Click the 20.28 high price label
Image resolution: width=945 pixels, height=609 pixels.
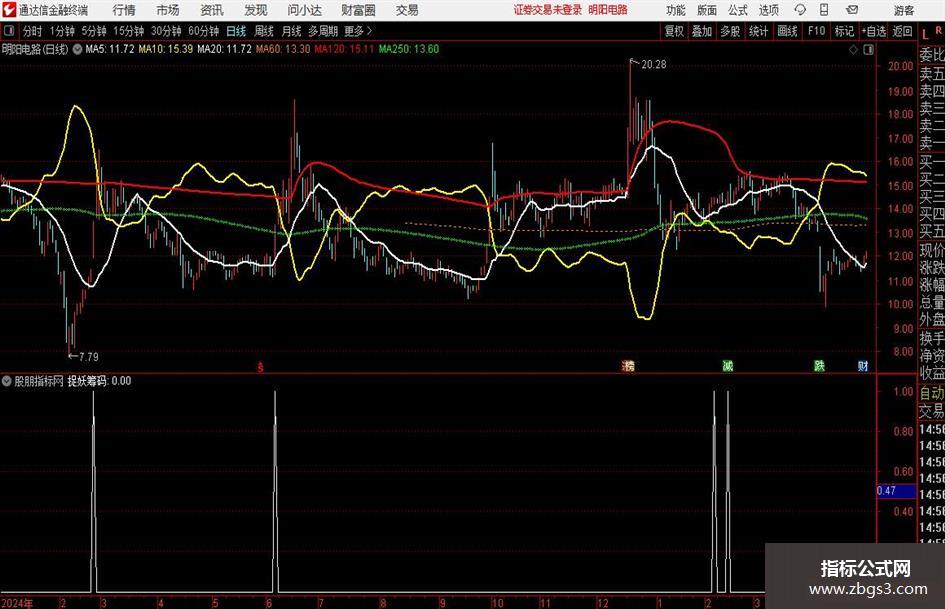654,64
